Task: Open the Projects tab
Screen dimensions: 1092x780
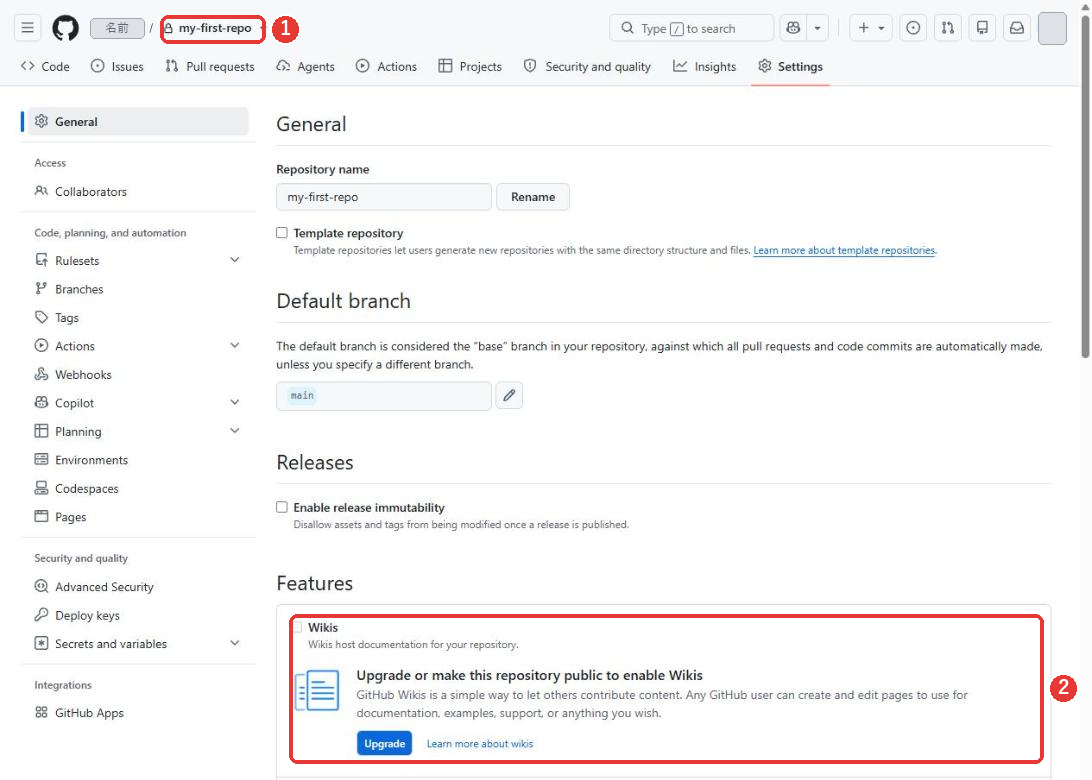Action: [x=470, y=66]
